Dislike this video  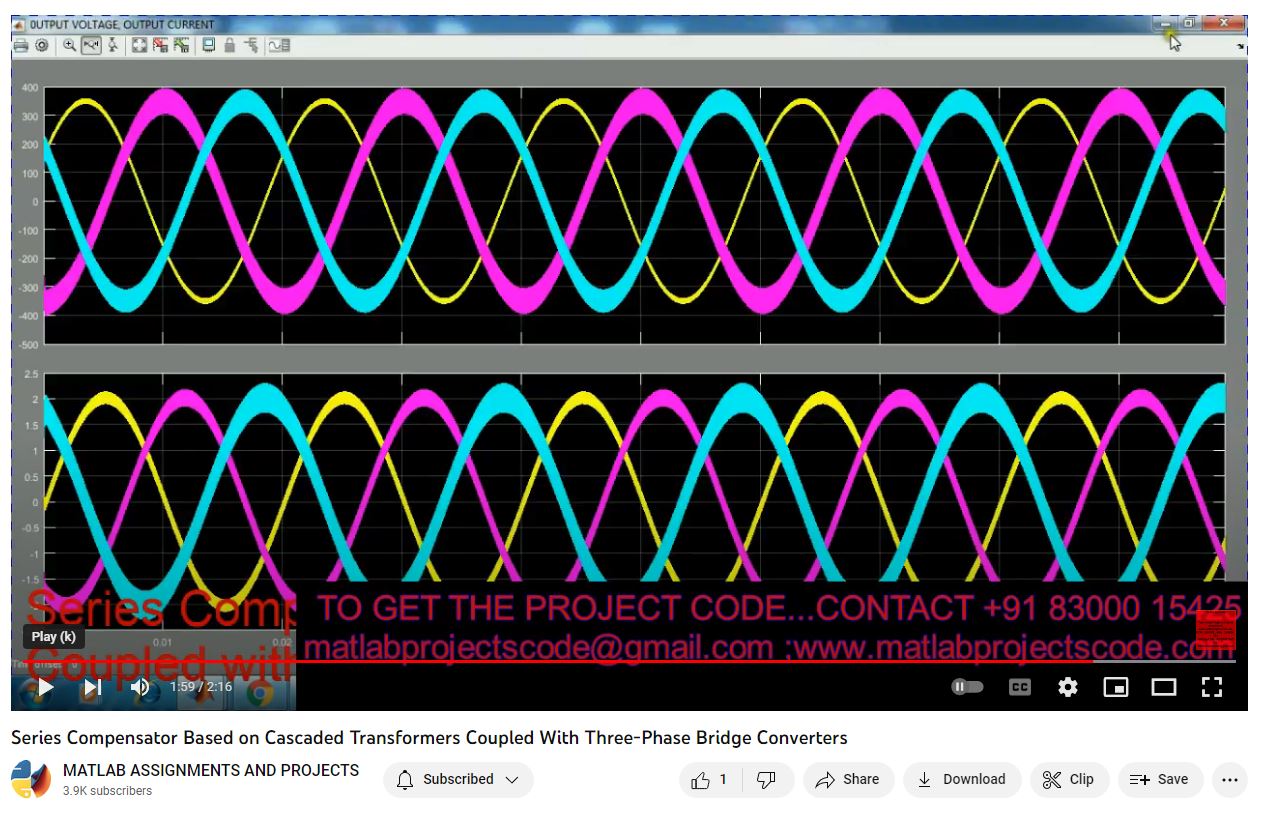pos(767,780)
